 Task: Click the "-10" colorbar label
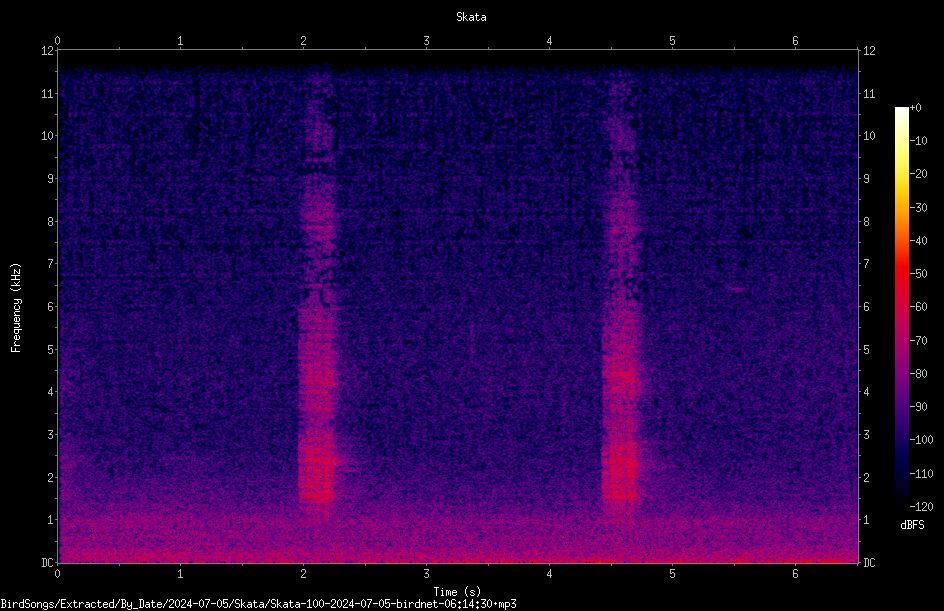918,141
